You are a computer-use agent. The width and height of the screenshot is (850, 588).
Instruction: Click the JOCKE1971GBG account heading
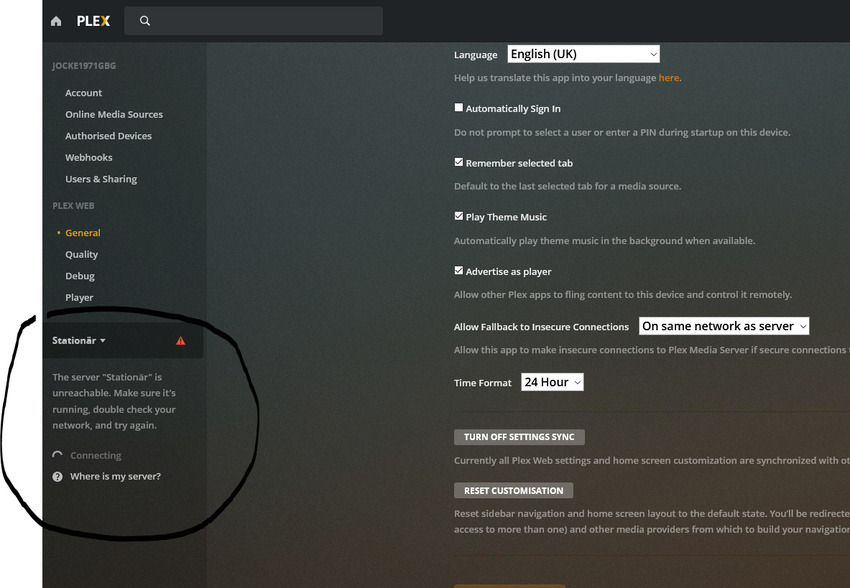tap(84, 66)
